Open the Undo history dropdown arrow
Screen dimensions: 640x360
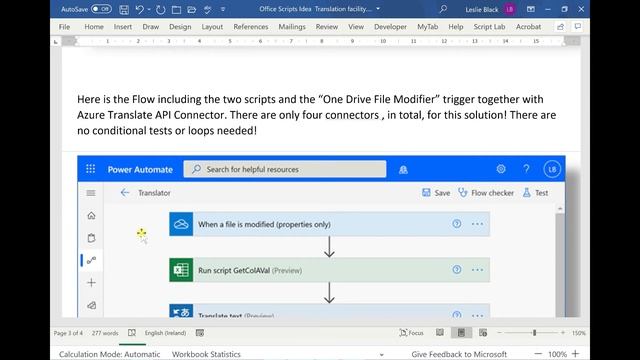tap(149, 9)
